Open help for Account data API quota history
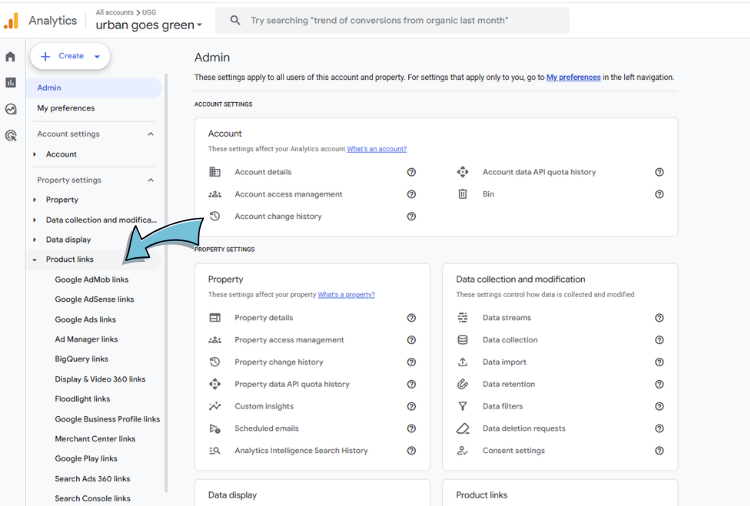 tap(659, 172)
